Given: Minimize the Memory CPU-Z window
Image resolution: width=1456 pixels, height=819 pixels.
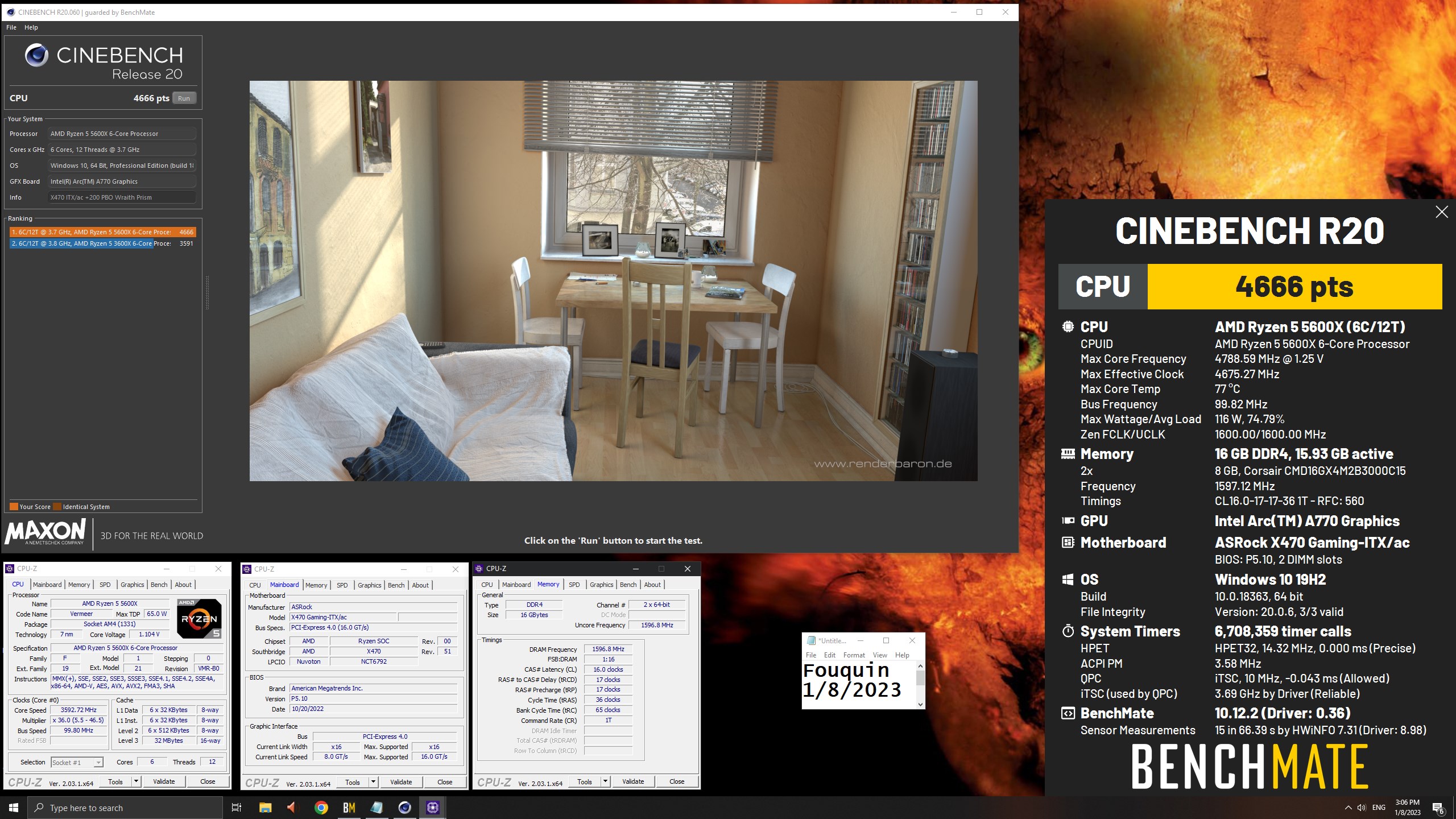Looking at the screenshot, I should click(635, 569).
